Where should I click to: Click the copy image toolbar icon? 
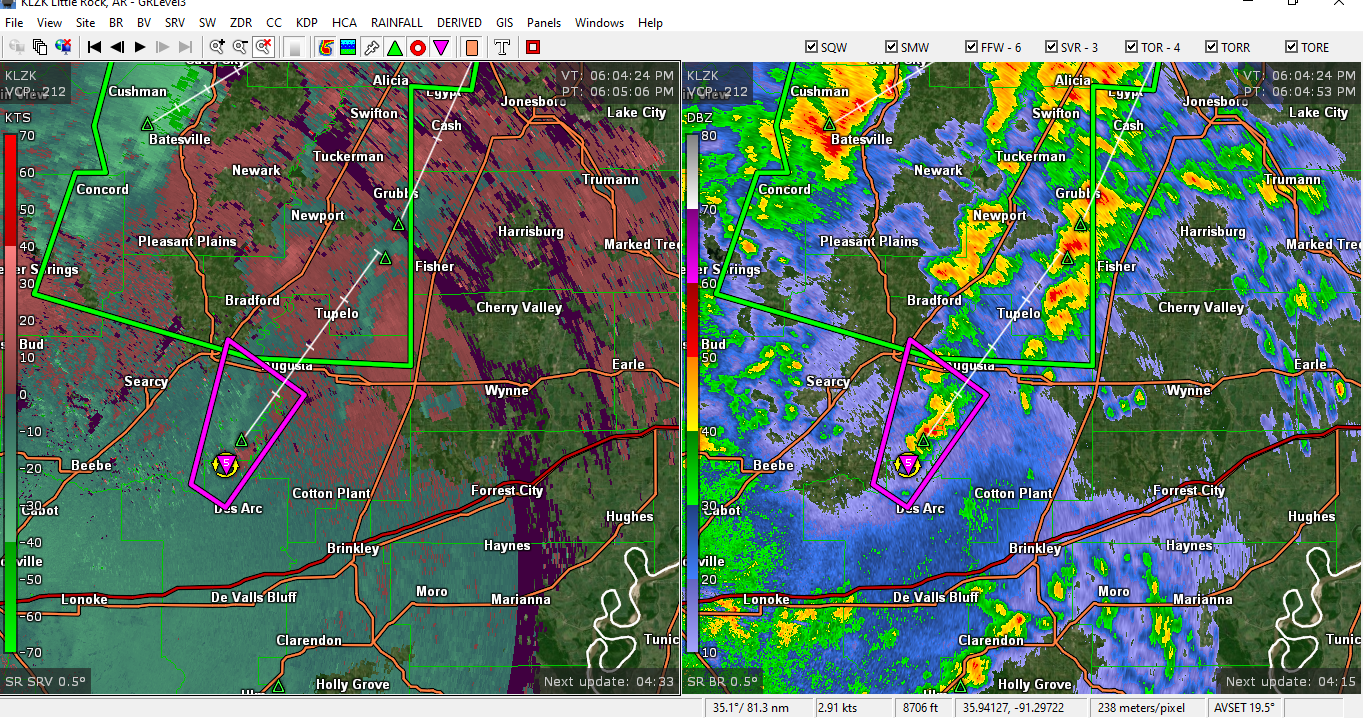[40, 47]
